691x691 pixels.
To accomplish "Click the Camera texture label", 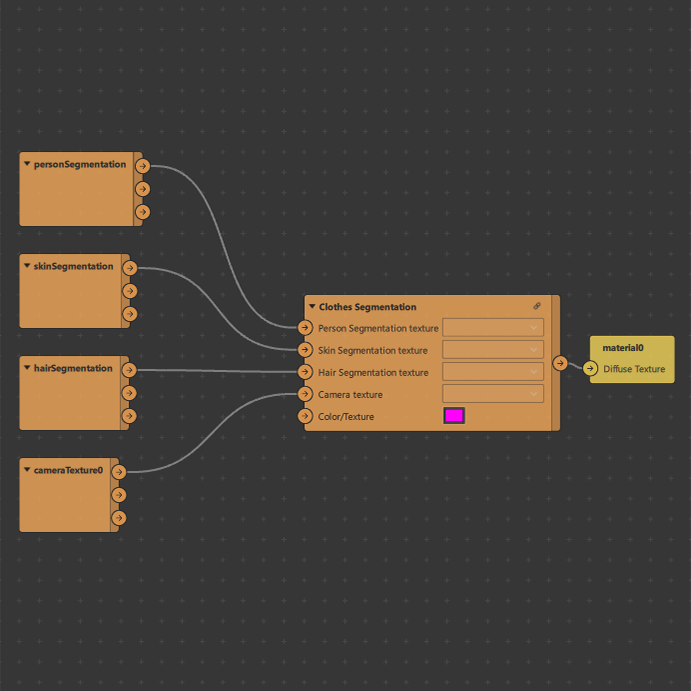I will (x=350, y=394).
